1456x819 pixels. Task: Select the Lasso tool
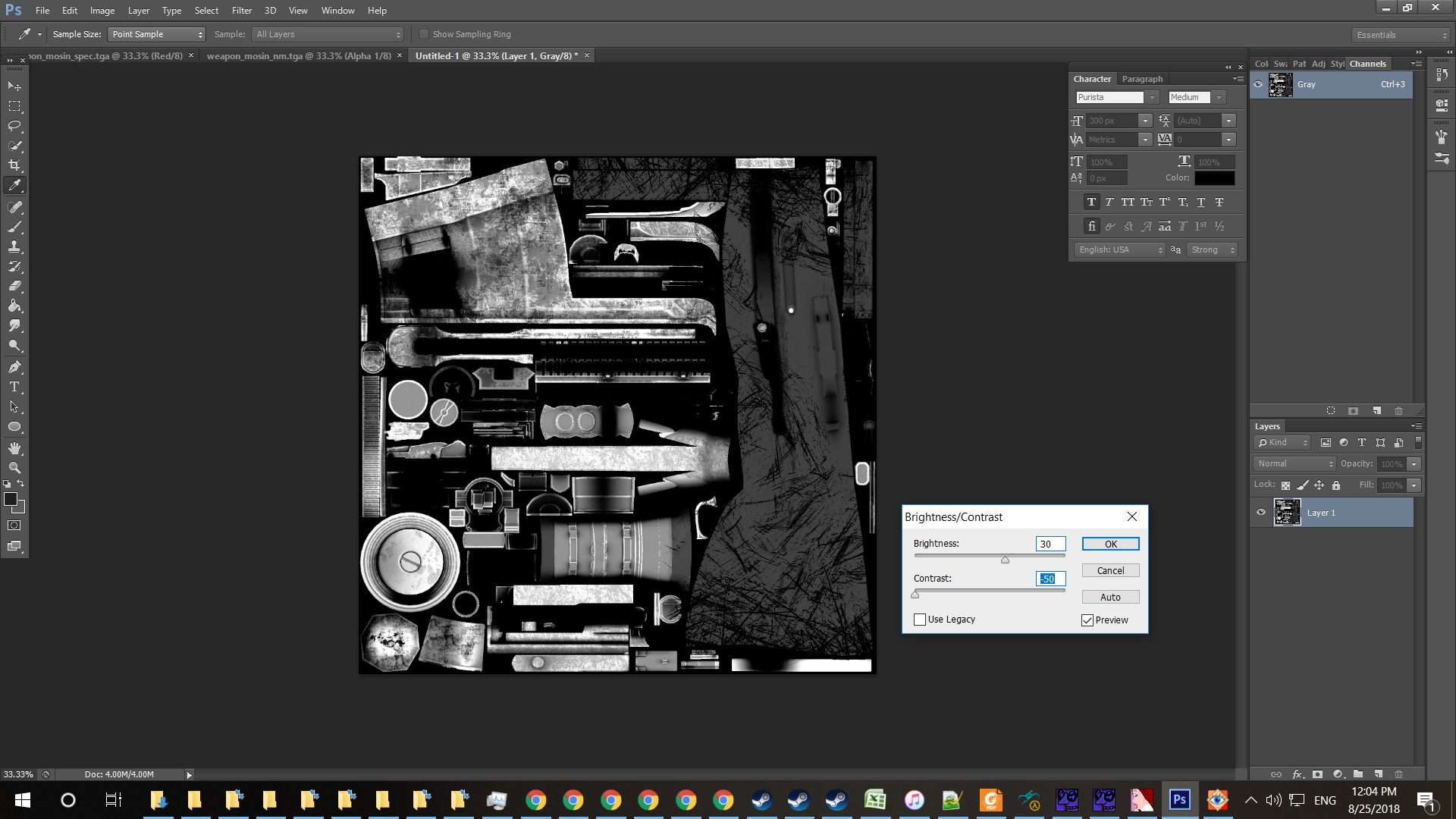click(x=14, y=126)
